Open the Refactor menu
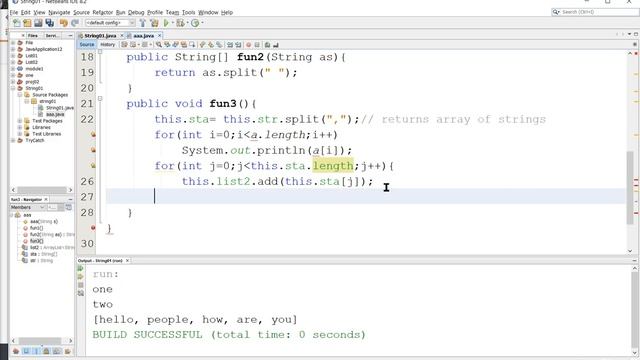 pos(102,12)
